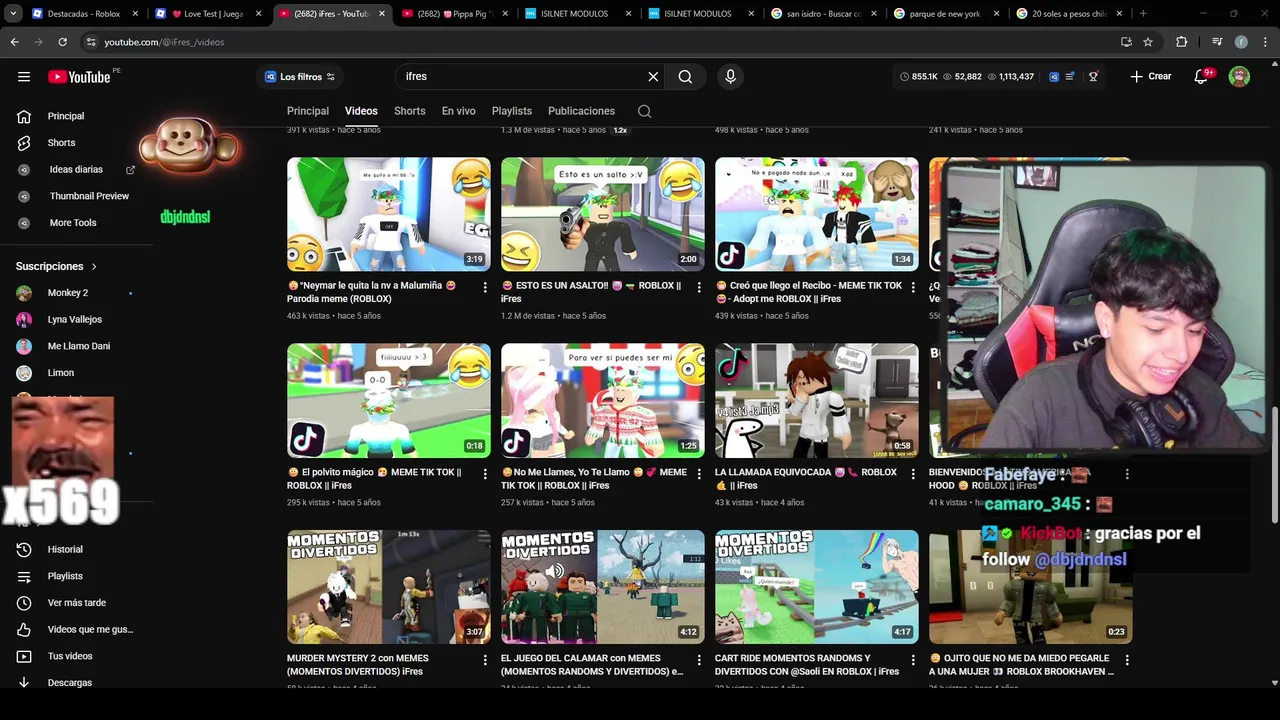Screen dimensions: 1280x720
Task: Activate voice search microphone
Action: click(x=730, y=76)
